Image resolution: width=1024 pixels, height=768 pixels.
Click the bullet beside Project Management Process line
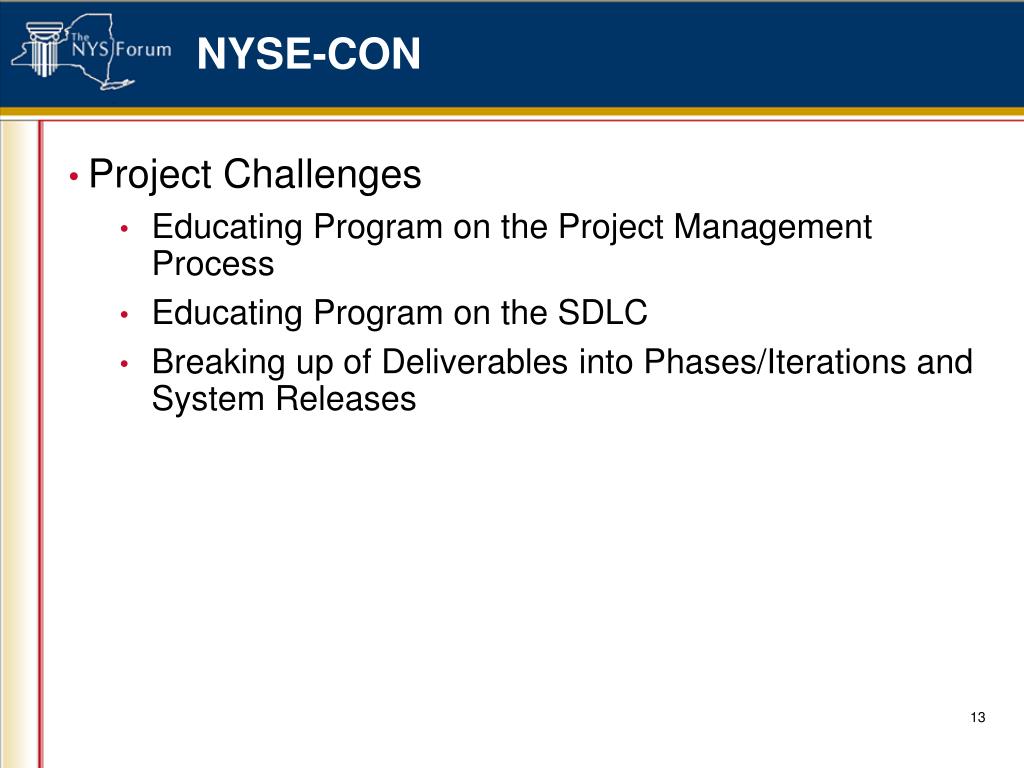pyautogui.click(x=124, y=229)
